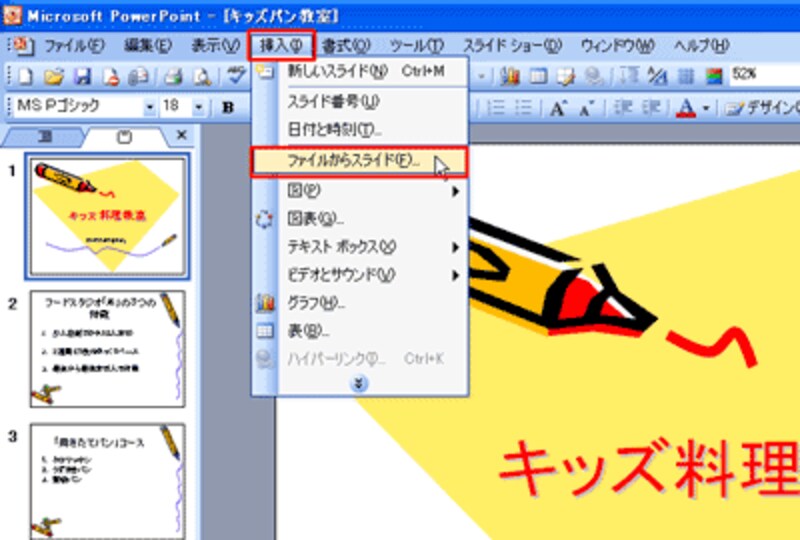
Task: Open the MS Pゴシック font name dropdown
Action: tap(149, 107)
